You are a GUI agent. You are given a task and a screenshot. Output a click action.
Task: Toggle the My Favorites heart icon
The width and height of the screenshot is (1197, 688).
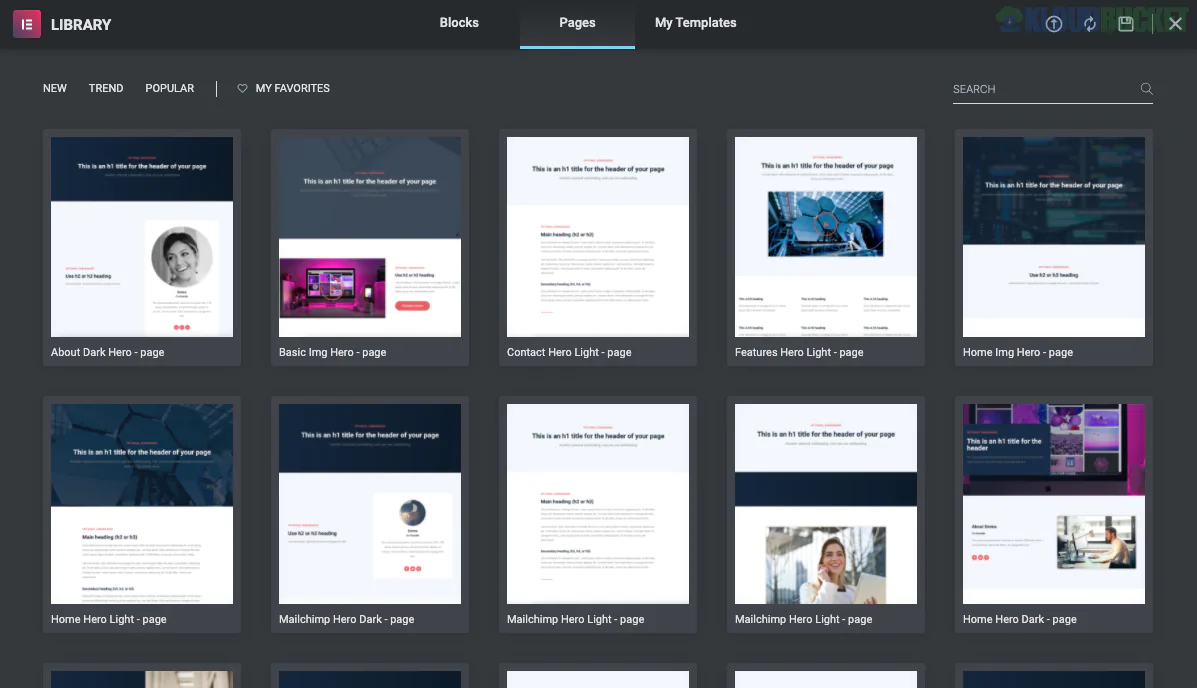tap(241, 88)
